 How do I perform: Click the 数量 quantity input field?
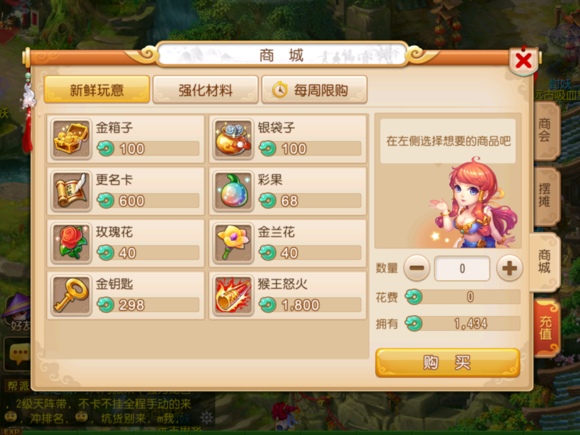(x=462, y=268)
